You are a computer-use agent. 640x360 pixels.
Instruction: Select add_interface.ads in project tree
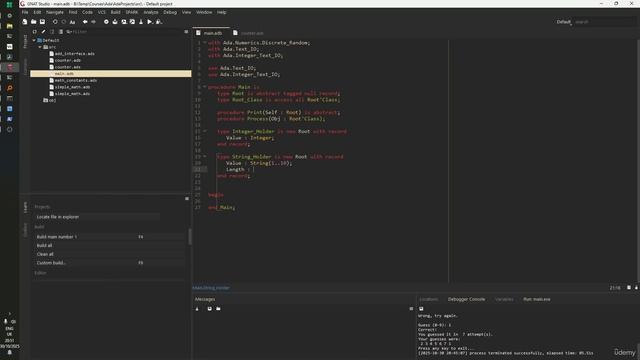pos(74,53)
